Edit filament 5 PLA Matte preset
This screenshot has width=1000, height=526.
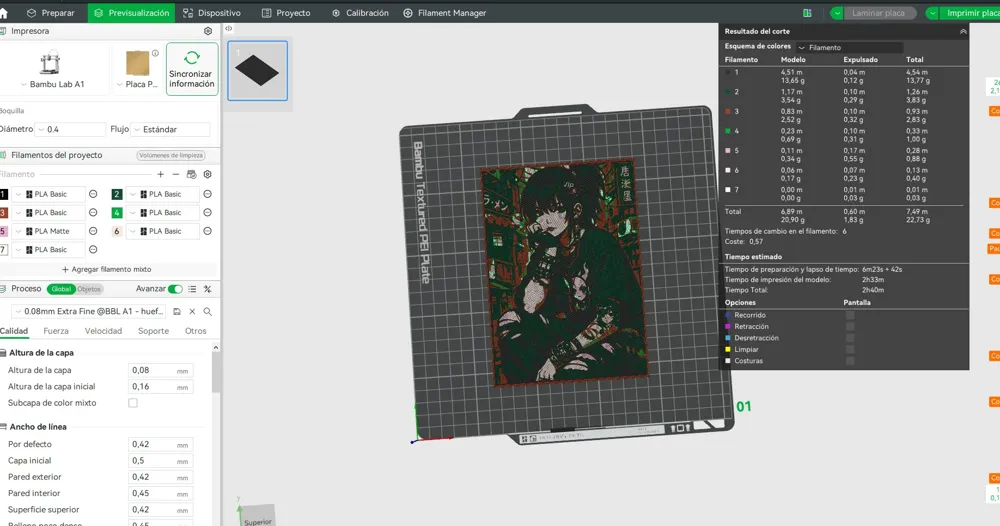93,231
